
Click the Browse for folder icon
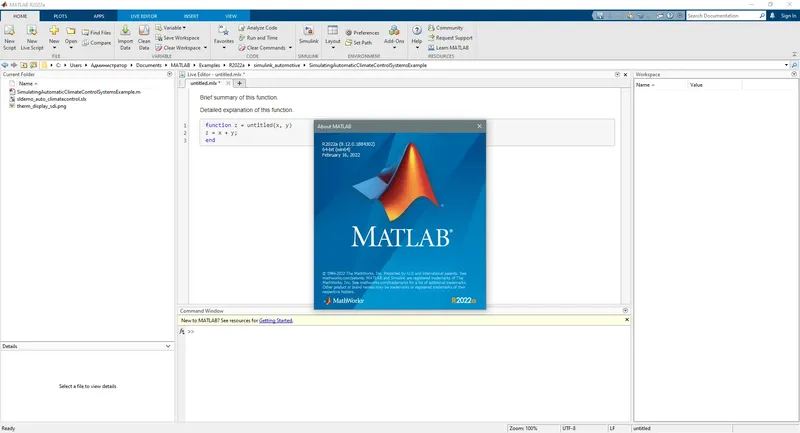coord(33,65)
